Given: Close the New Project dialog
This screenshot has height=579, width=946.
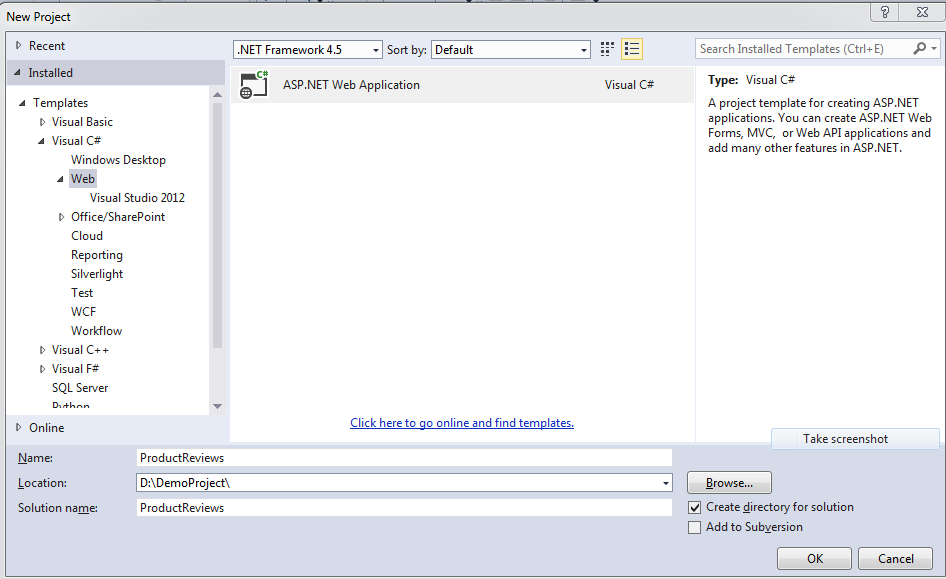Looking at the screenshot, I should [x=922, y=12].
